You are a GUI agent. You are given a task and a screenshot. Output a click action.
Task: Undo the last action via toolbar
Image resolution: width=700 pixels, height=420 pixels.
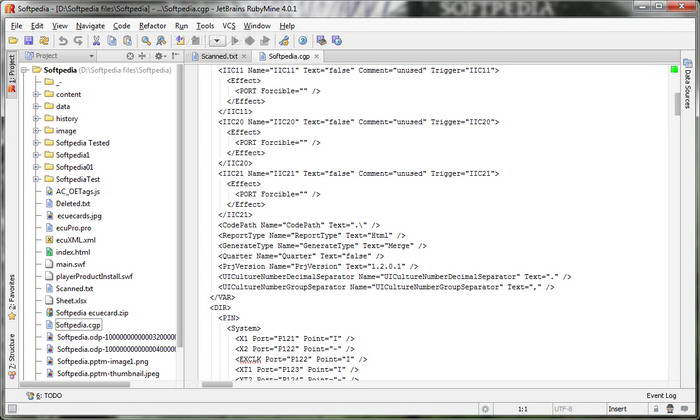click(63, 41)
